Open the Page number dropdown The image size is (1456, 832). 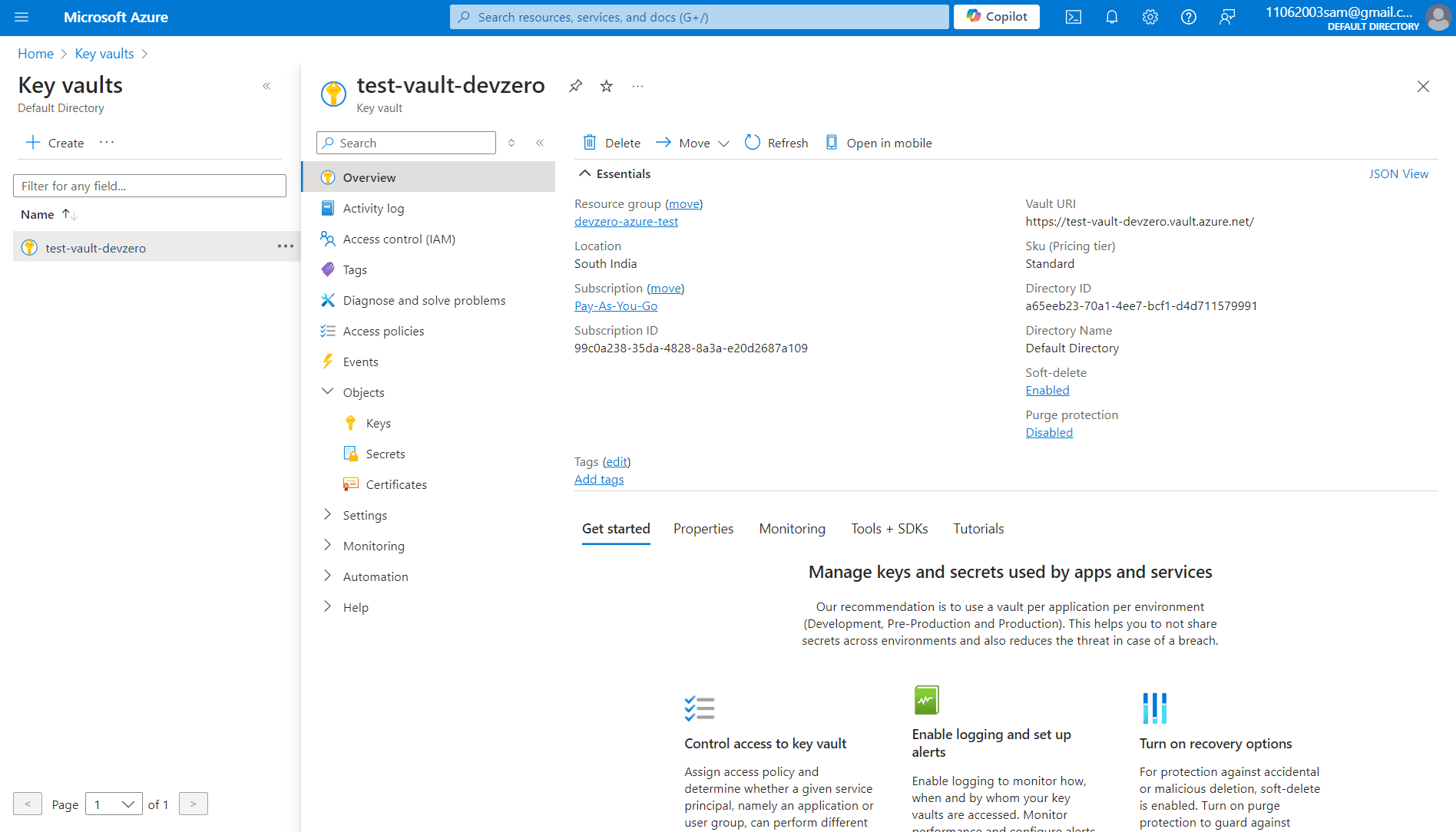(x=114, y=804)
